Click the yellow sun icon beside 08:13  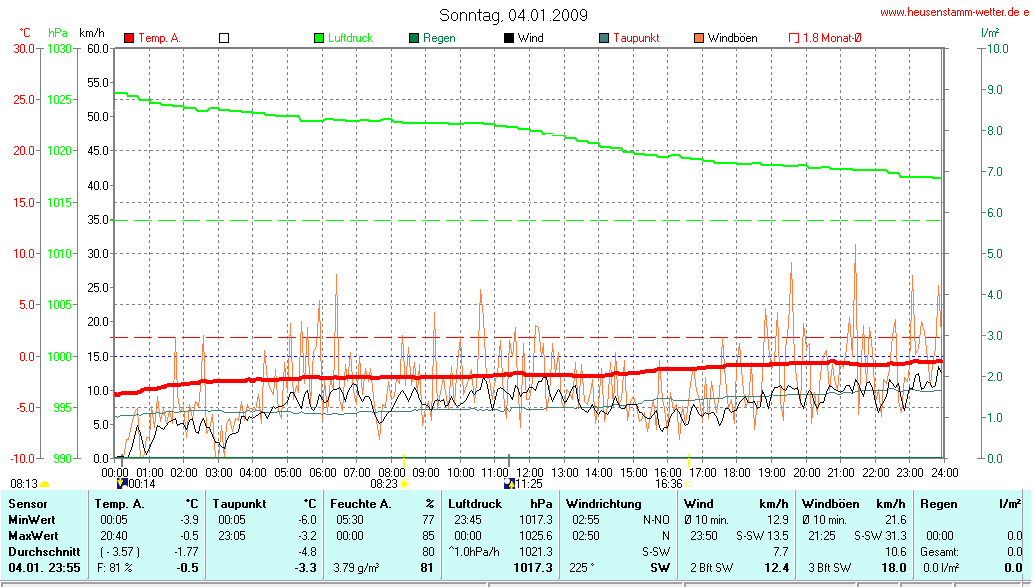coord(45,483)
